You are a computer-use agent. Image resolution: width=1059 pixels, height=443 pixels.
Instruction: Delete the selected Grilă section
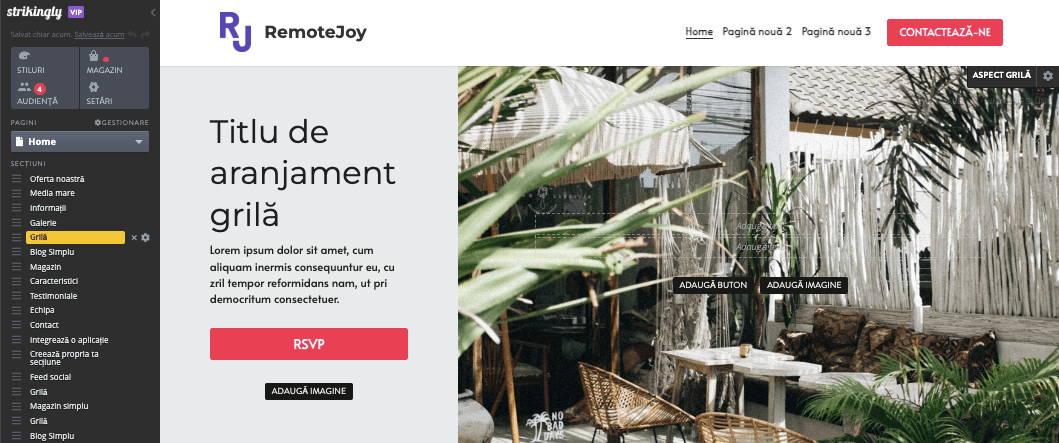coord(134,238)
